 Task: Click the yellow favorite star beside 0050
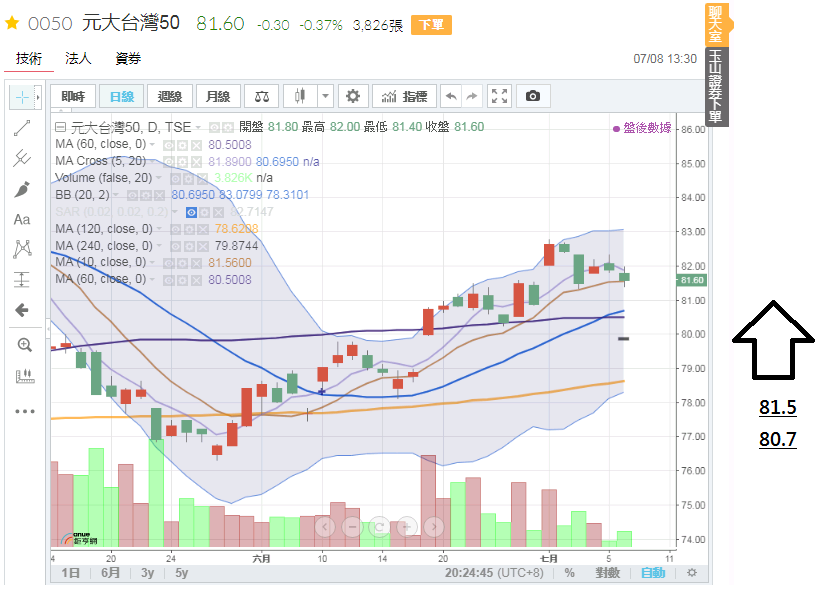[x=12, y=23]
